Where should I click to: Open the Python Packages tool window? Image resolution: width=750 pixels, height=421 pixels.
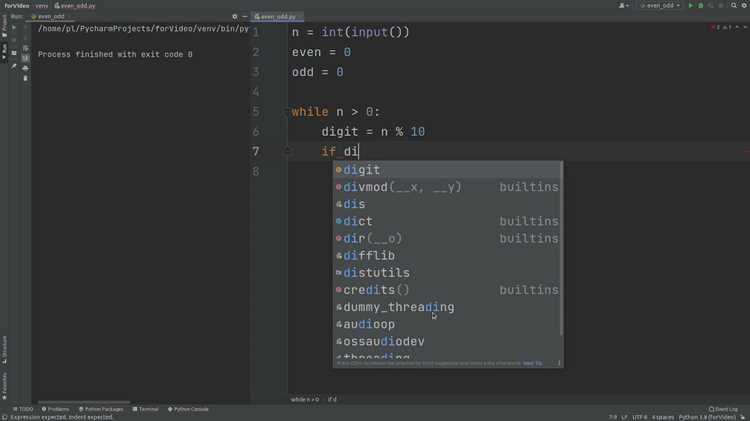(x=101, y=409)
